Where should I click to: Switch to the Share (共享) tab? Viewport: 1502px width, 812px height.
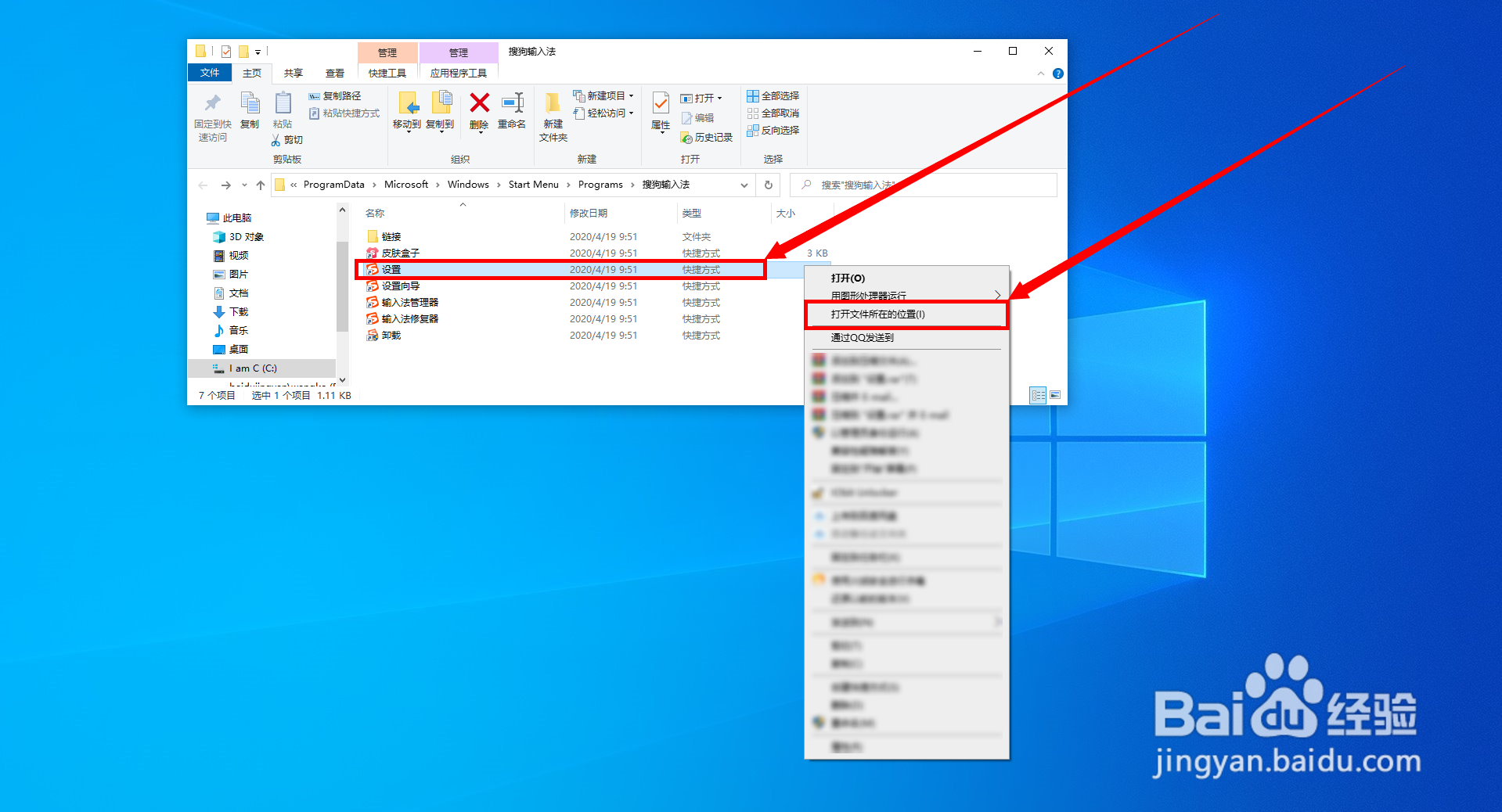click(294, 74)
